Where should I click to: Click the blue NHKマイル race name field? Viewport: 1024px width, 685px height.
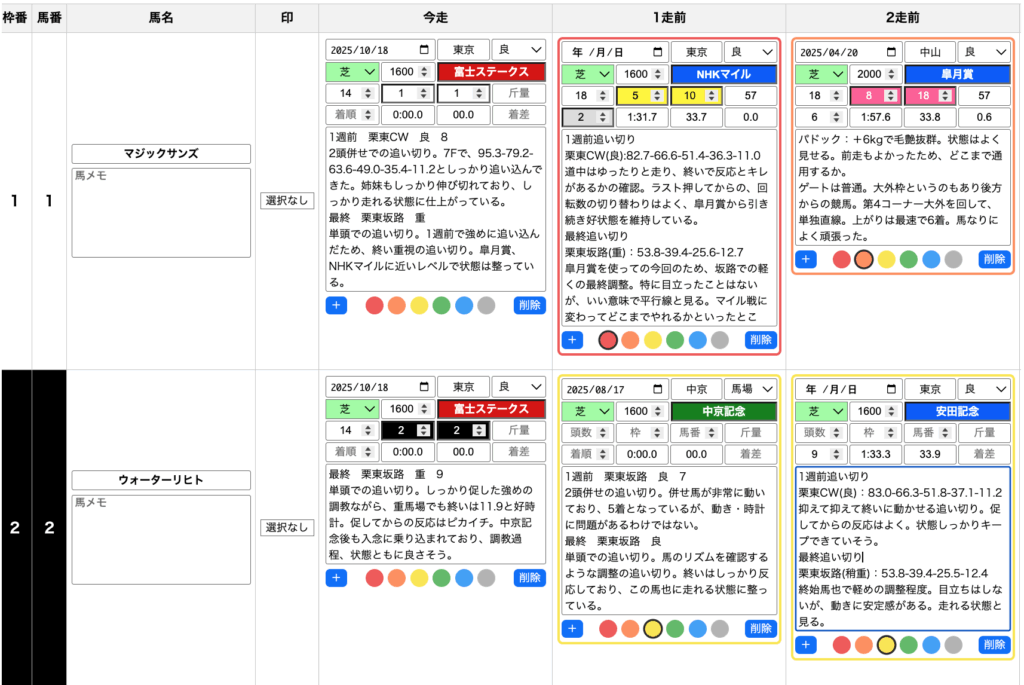724,73
